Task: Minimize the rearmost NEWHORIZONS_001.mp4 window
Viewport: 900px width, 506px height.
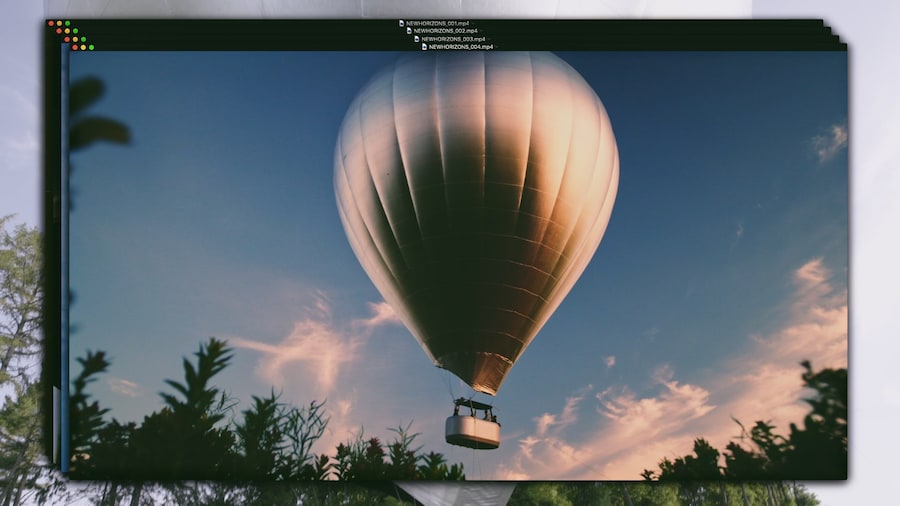Action: tap(59, 23)
